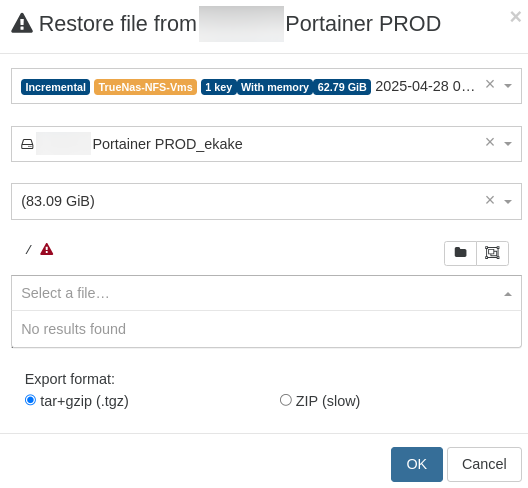Click the select-all files icon button

pyautogui.click(x=492, y=253)
